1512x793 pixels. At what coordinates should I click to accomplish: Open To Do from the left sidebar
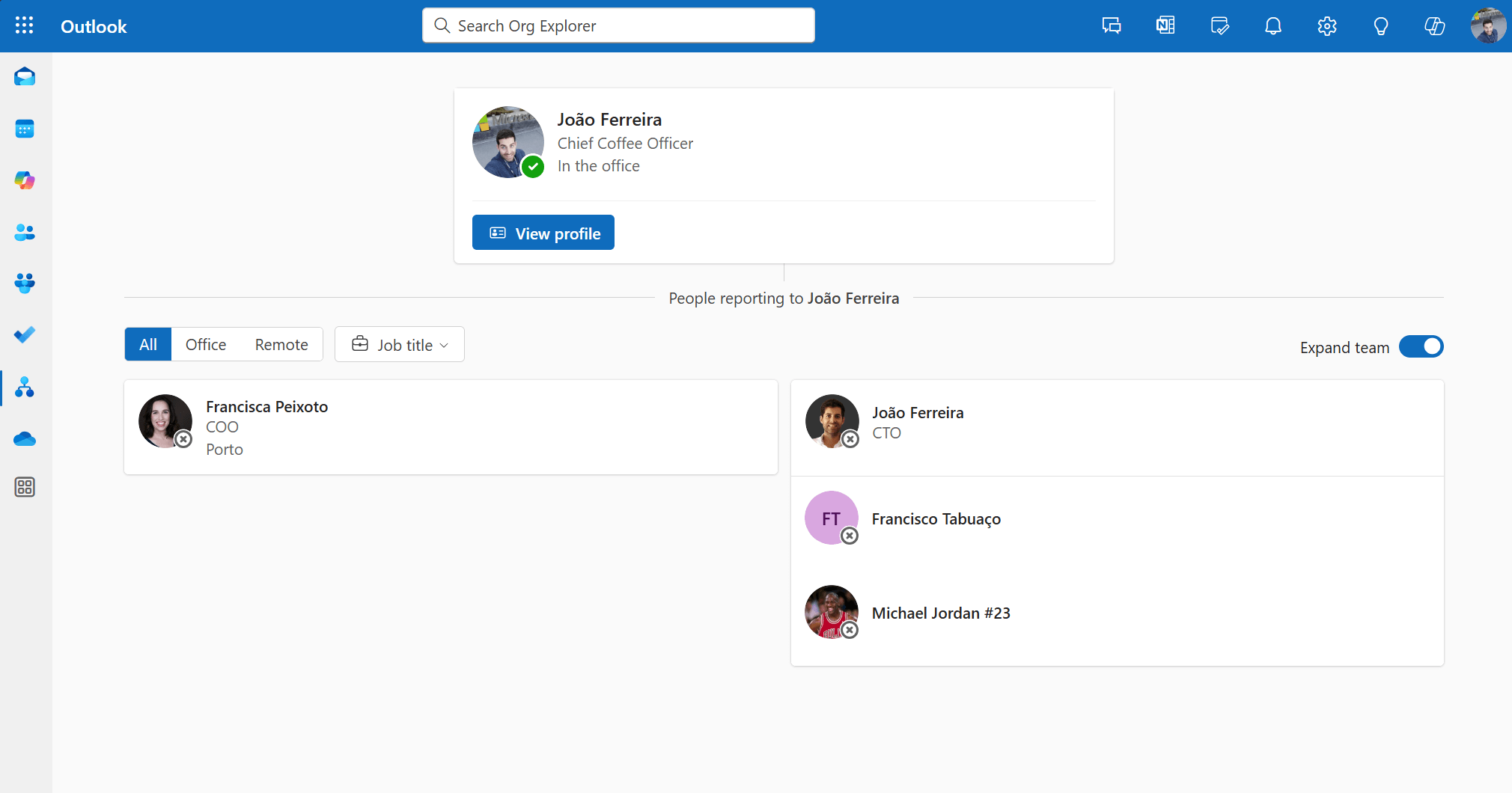[x=25, y=334]
